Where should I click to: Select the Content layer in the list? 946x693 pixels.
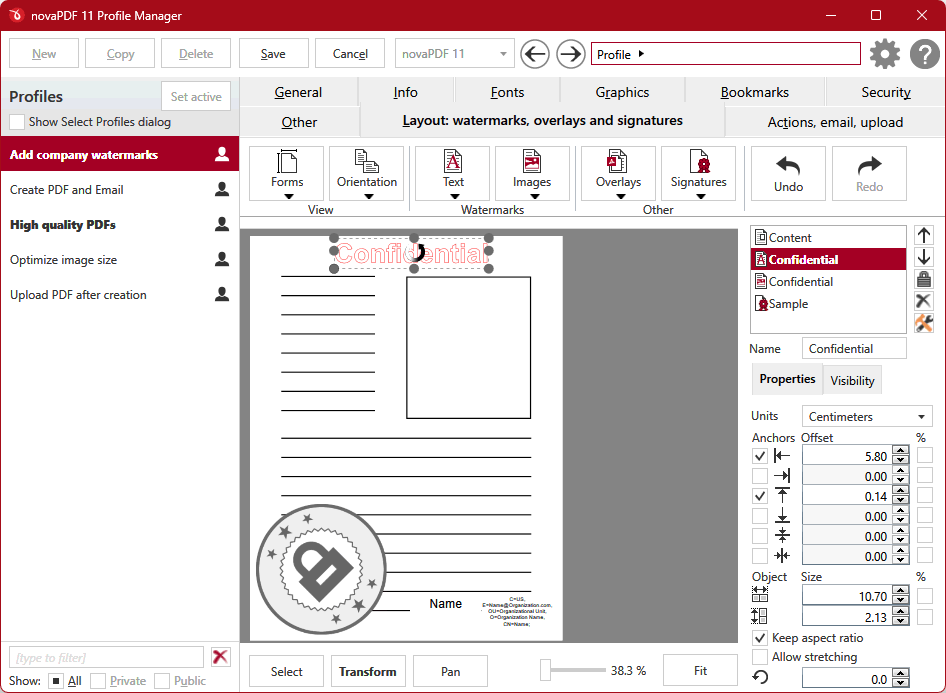click(828, 238)
